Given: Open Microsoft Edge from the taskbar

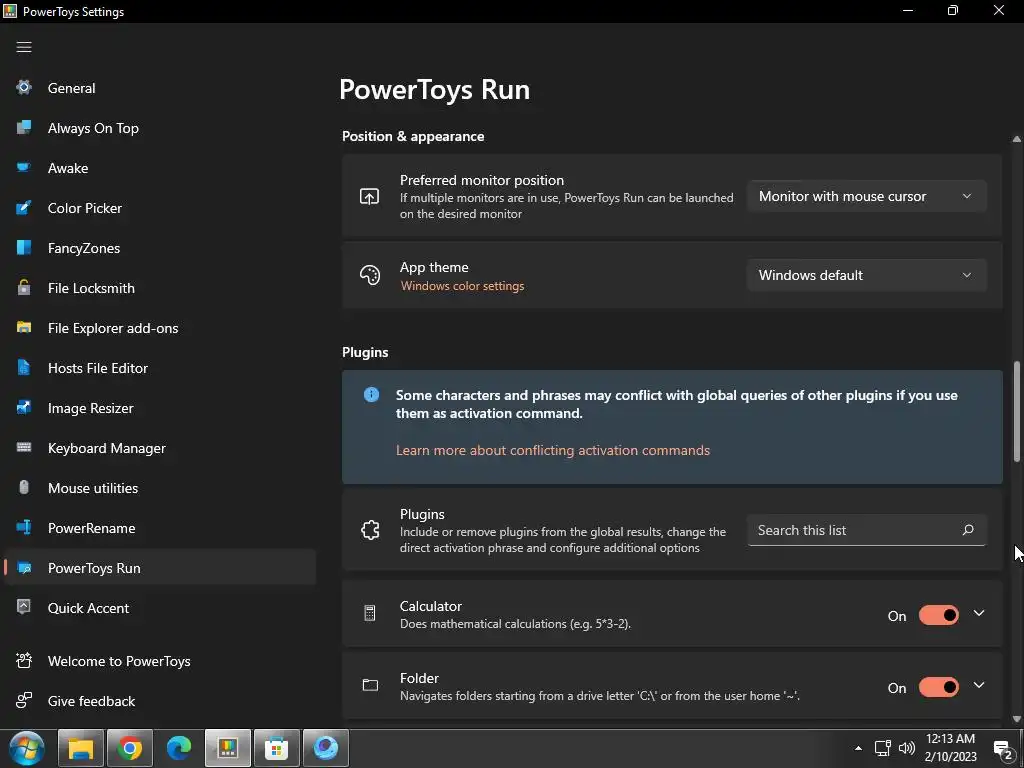Looking at the screenshot, I should coord(179,748).
